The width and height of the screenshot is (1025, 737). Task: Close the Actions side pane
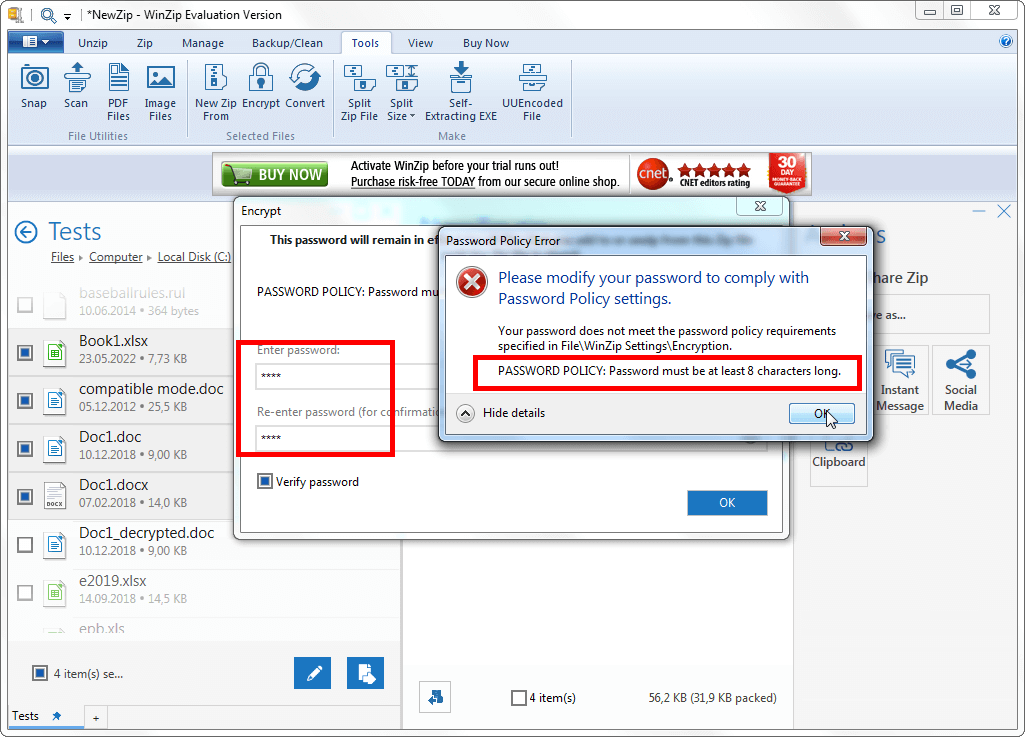1004,211
